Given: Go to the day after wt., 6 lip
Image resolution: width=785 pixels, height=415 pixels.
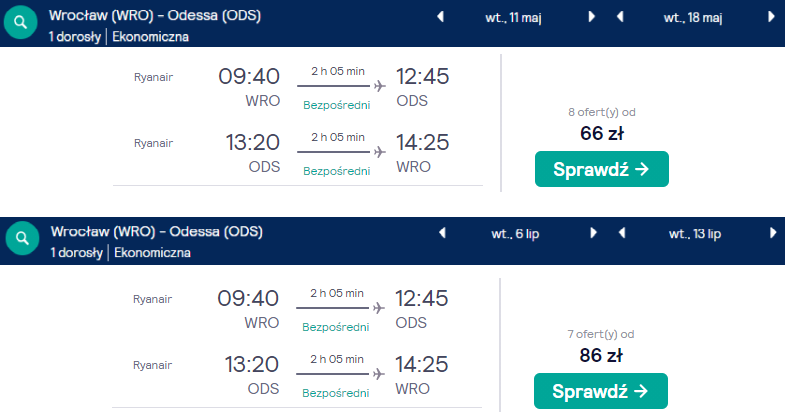Looking at the screenshot, I should (593, 233).
